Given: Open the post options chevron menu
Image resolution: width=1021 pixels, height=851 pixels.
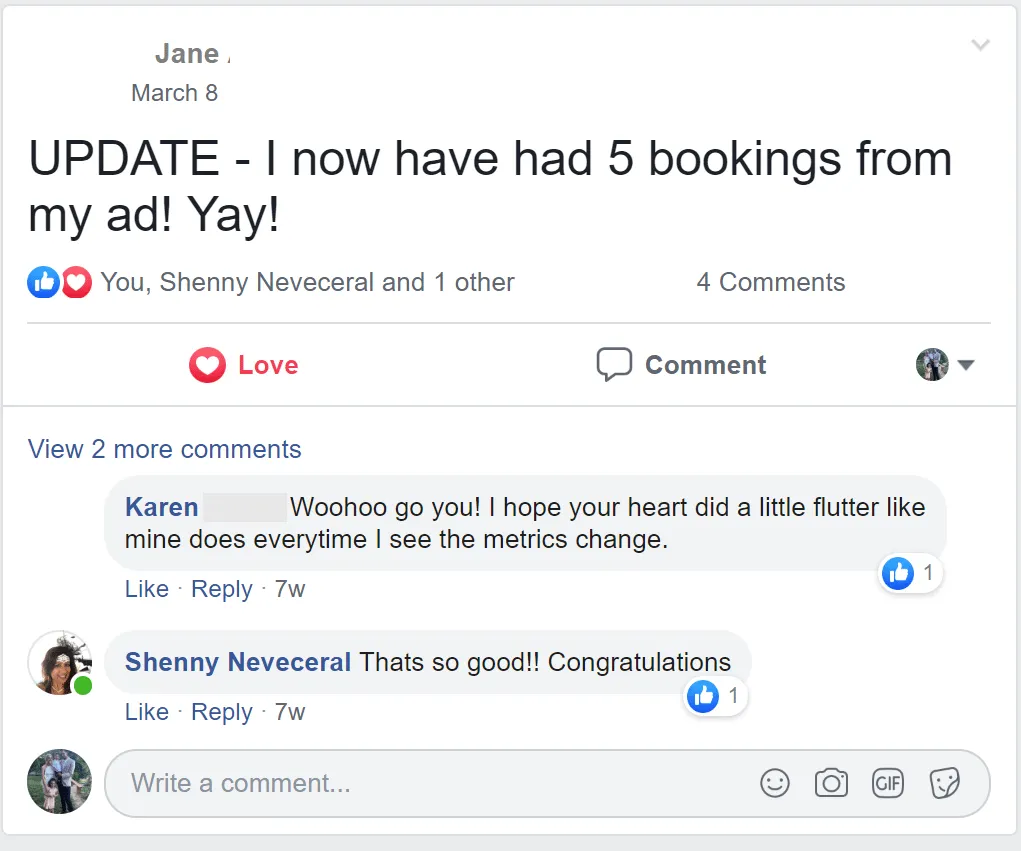Looking at the screenshot, I should [980, 45].
